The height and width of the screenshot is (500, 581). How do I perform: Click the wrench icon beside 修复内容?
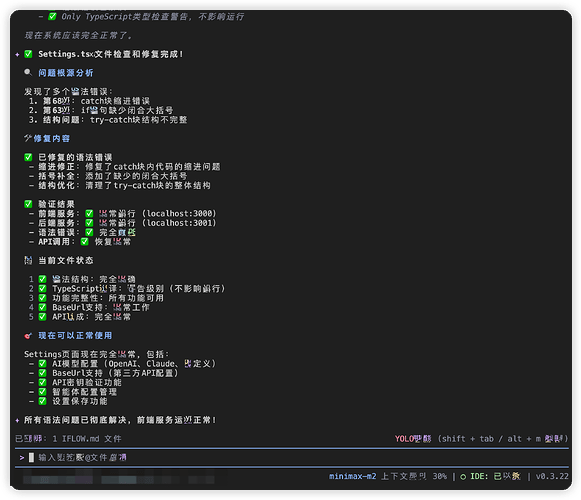[x=28, y=138]
